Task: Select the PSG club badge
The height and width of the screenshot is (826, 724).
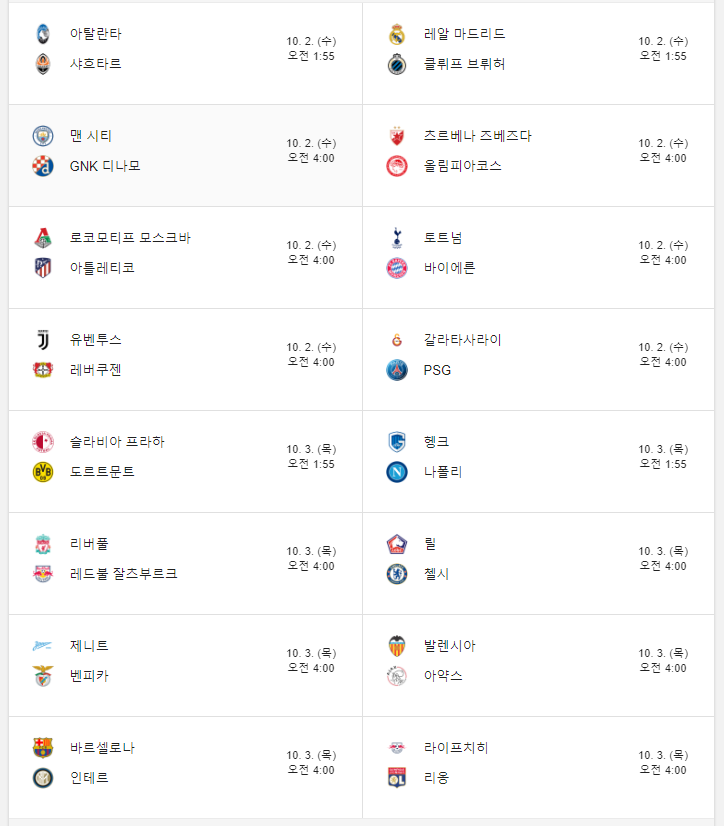Action: [397, 370]
